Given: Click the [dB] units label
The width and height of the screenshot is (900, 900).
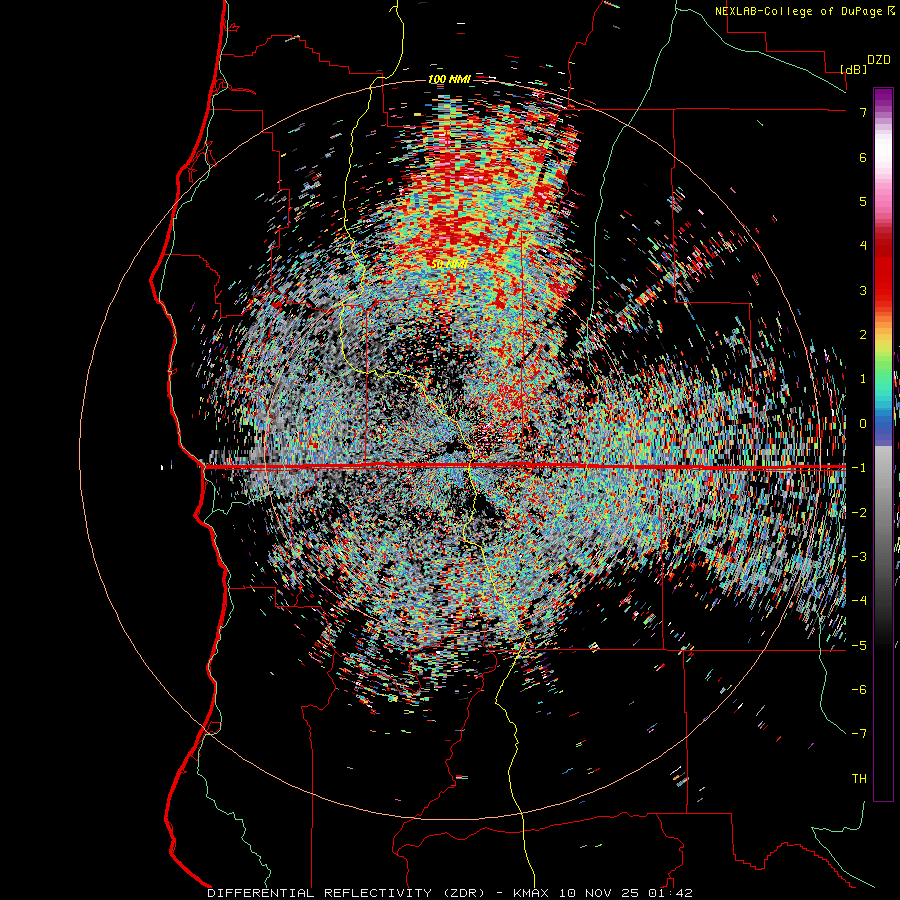Looking at the screenshot, I should (854, 69).
